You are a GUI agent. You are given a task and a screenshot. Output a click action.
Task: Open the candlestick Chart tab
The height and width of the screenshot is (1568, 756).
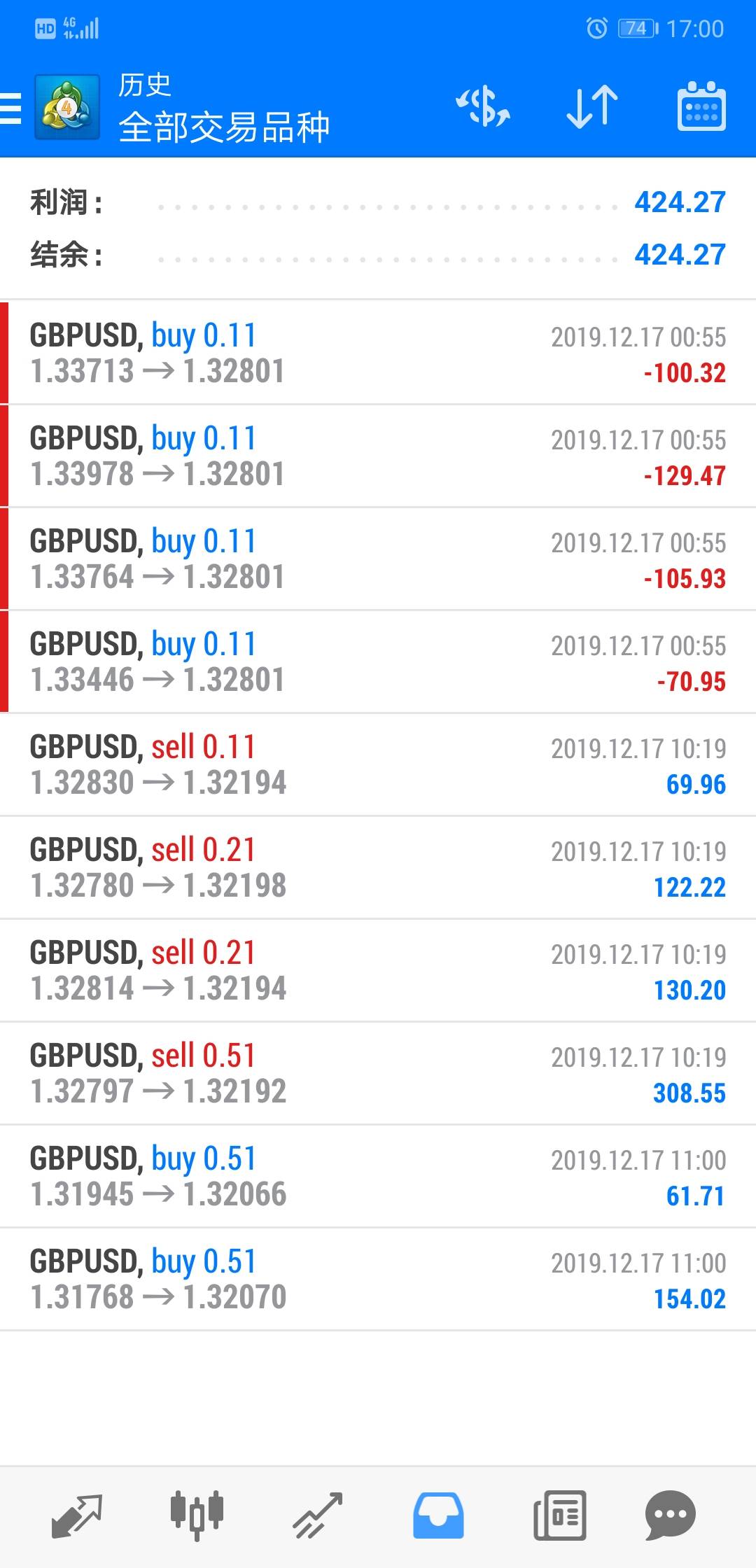coord(197,1515)
